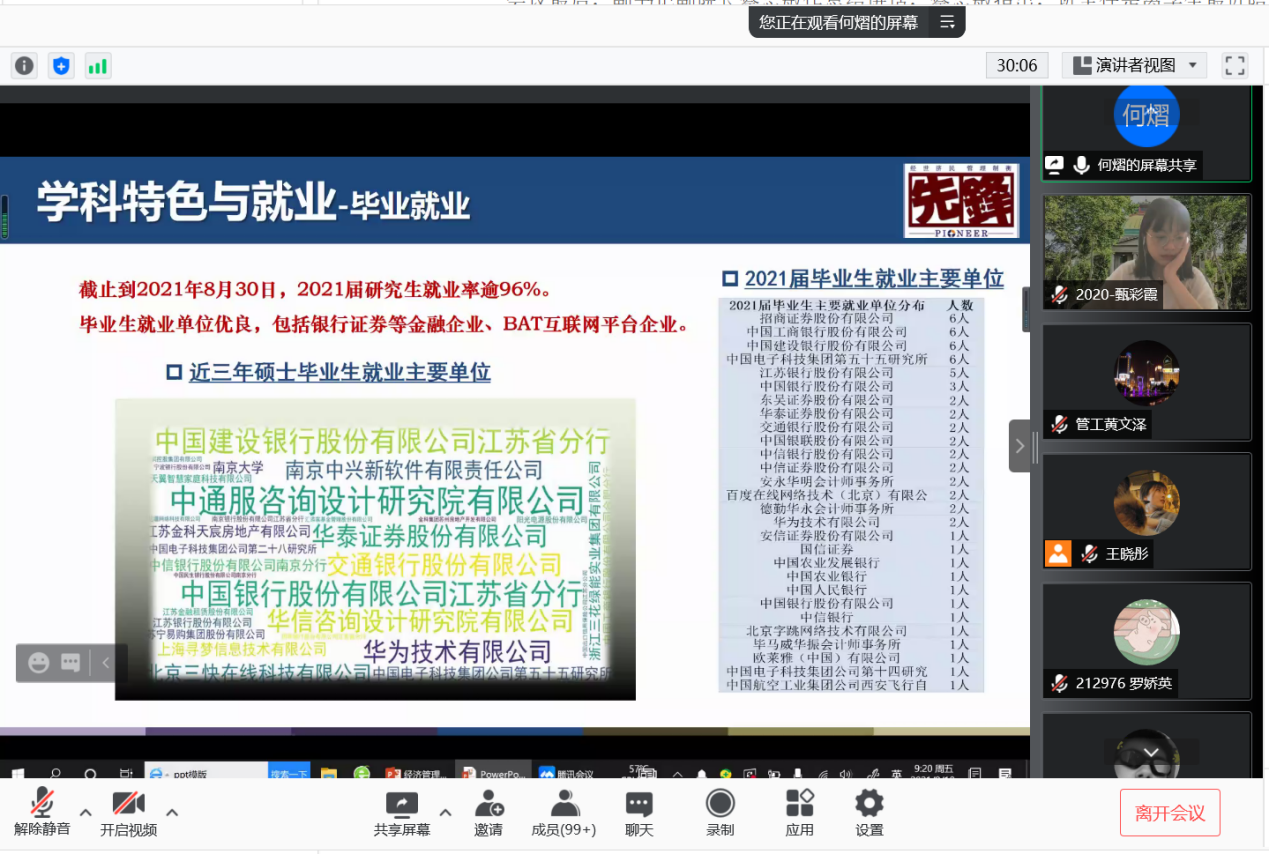Expand the Share Screen options arrow
The image size is (1269, 854).
tap(446, 812)
